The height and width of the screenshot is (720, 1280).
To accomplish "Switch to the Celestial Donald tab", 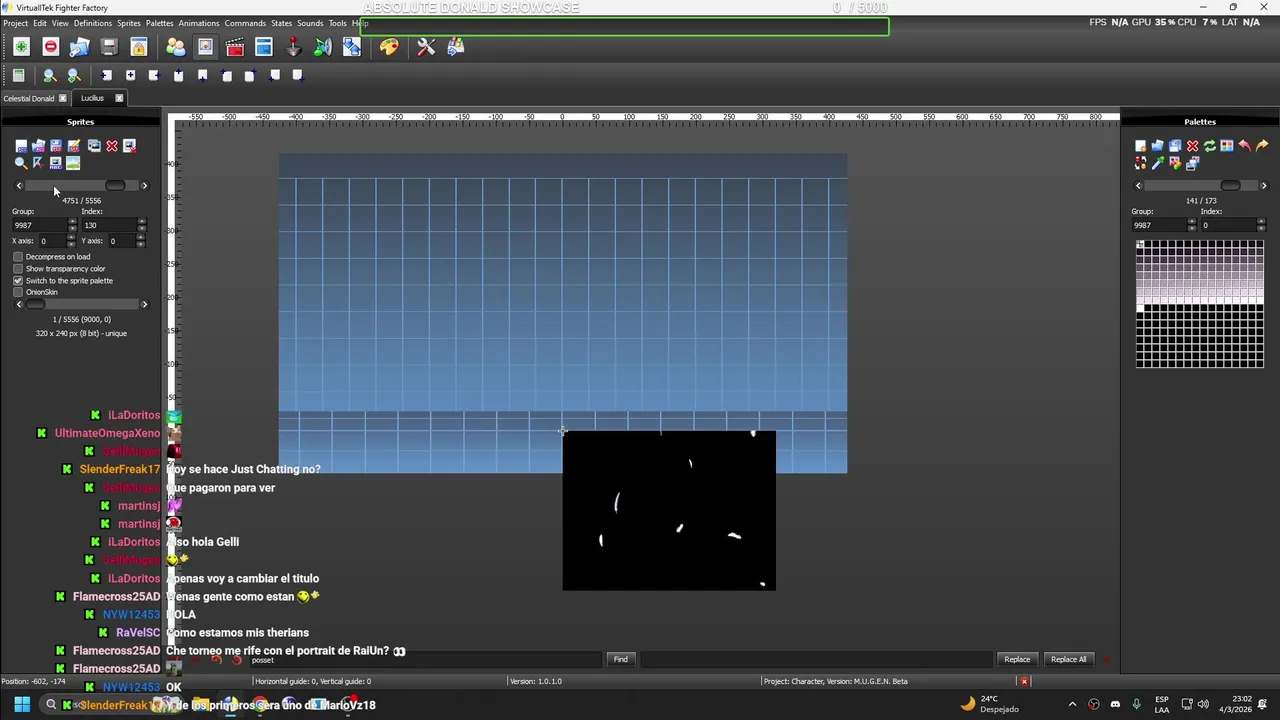I will (x=28, y=98).
